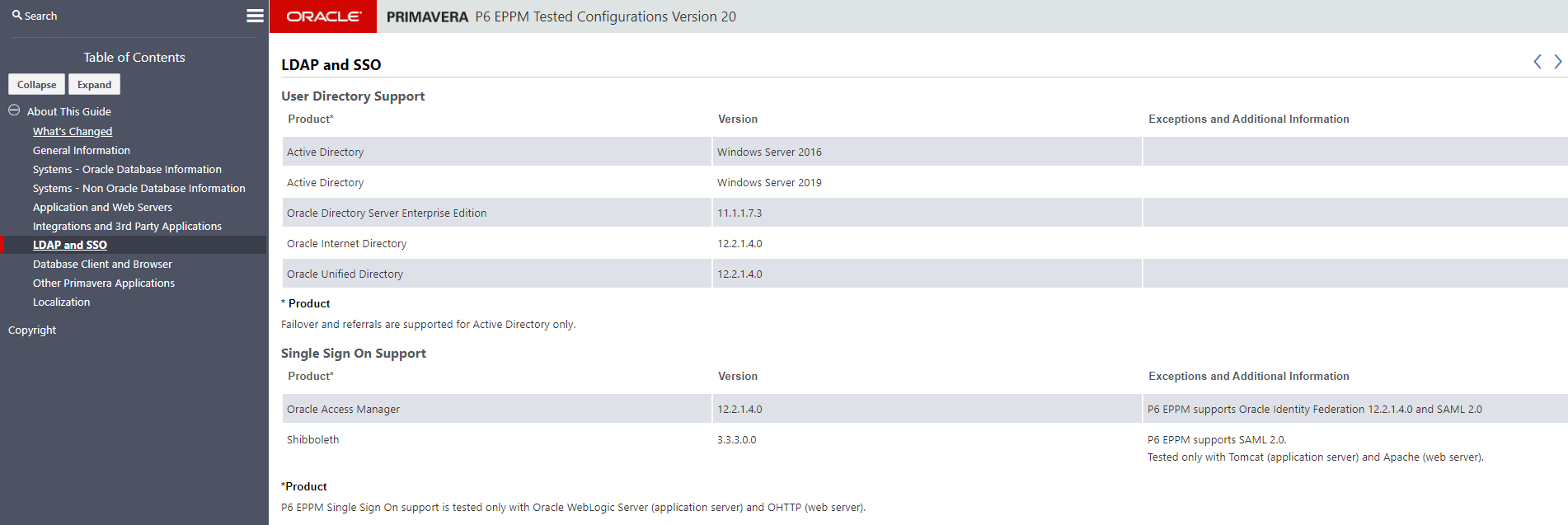Click the Oracle logo

pyautogui.click(x=323, y=16)
